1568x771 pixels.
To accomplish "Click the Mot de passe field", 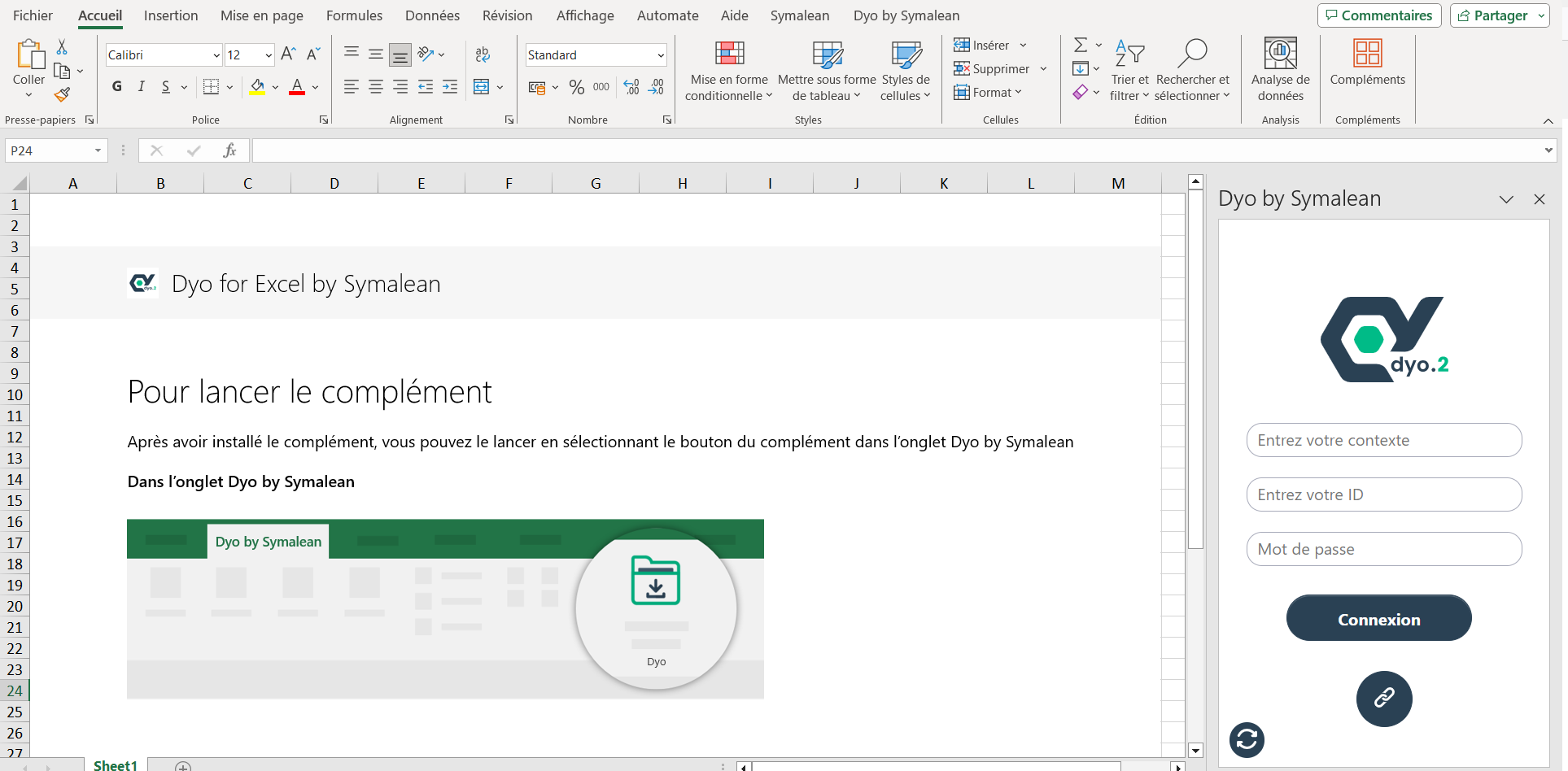I will [x=1384, y=549].
